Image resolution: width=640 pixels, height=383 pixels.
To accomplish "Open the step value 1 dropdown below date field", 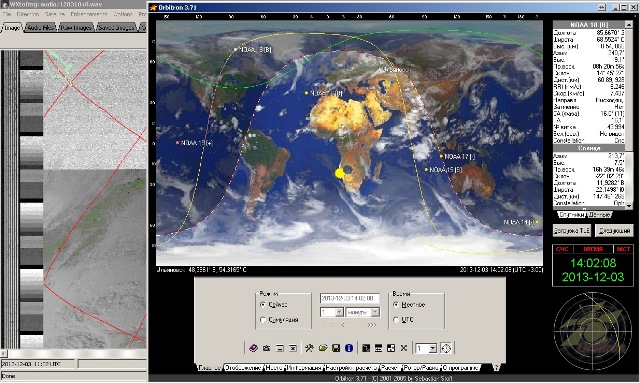I will tap(339, 312).
